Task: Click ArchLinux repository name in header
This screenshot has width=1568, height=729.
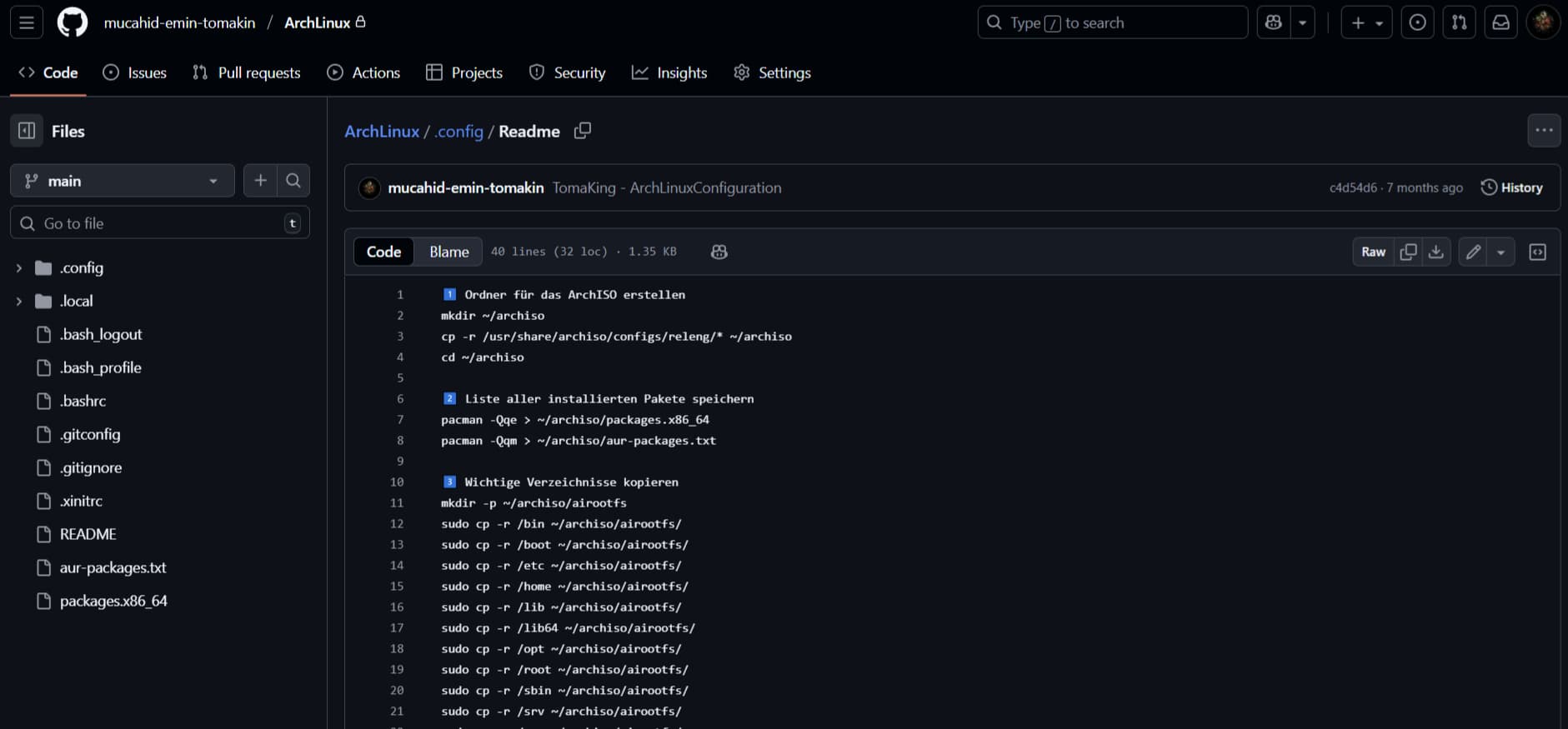Action: (317, 22)
